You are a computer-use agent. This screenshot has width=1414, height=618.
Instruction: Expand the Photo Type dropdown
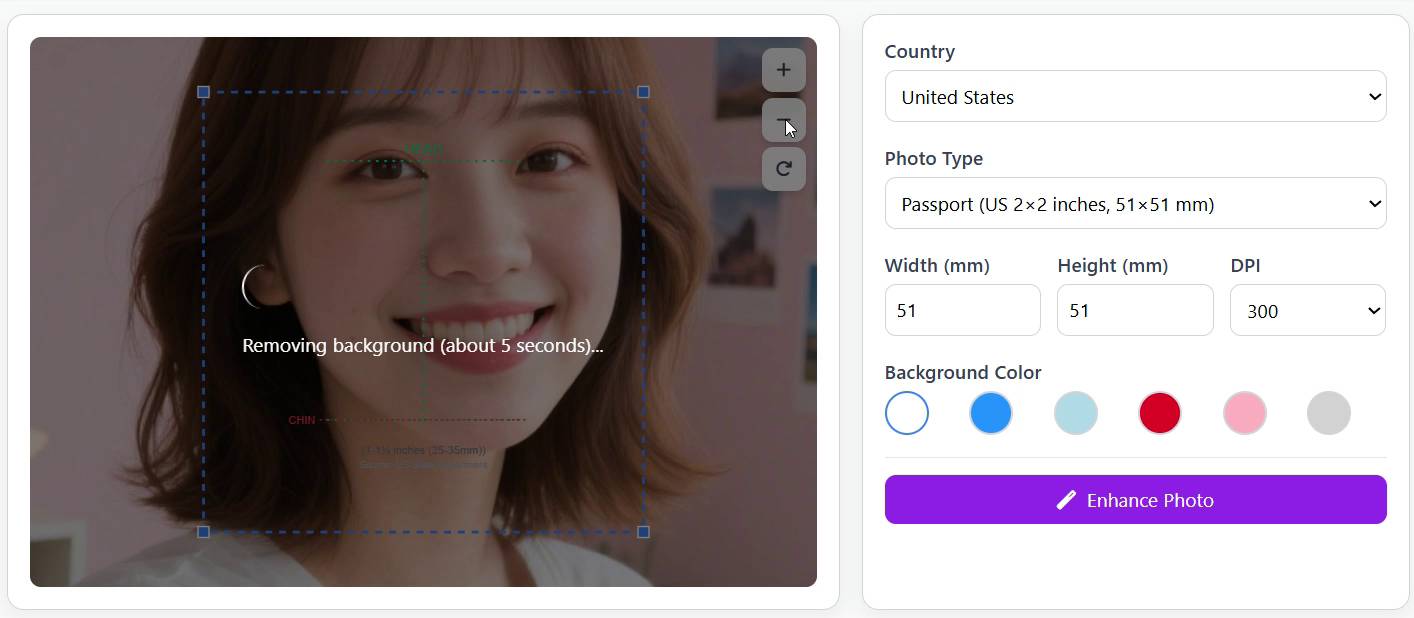1135,204
